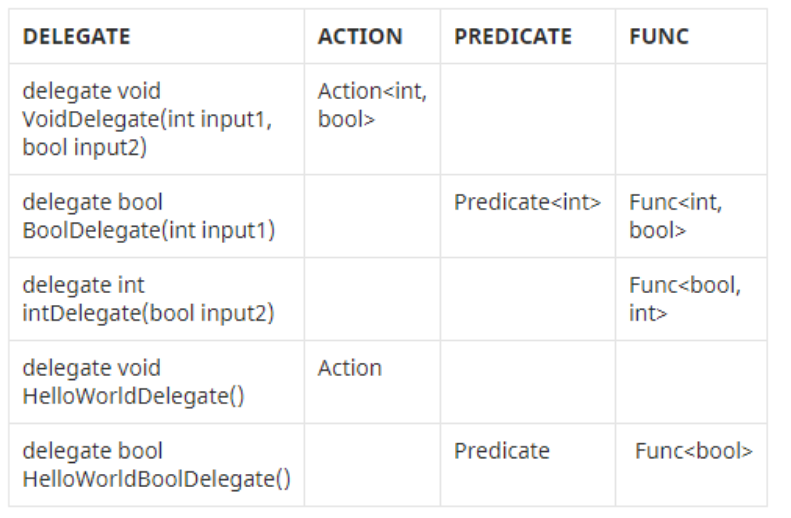Image resolution: width=791 pixels, height=518 pixels.
Task: Click empty Action cell in BoolDelegate row
Action: coord(372,216)
